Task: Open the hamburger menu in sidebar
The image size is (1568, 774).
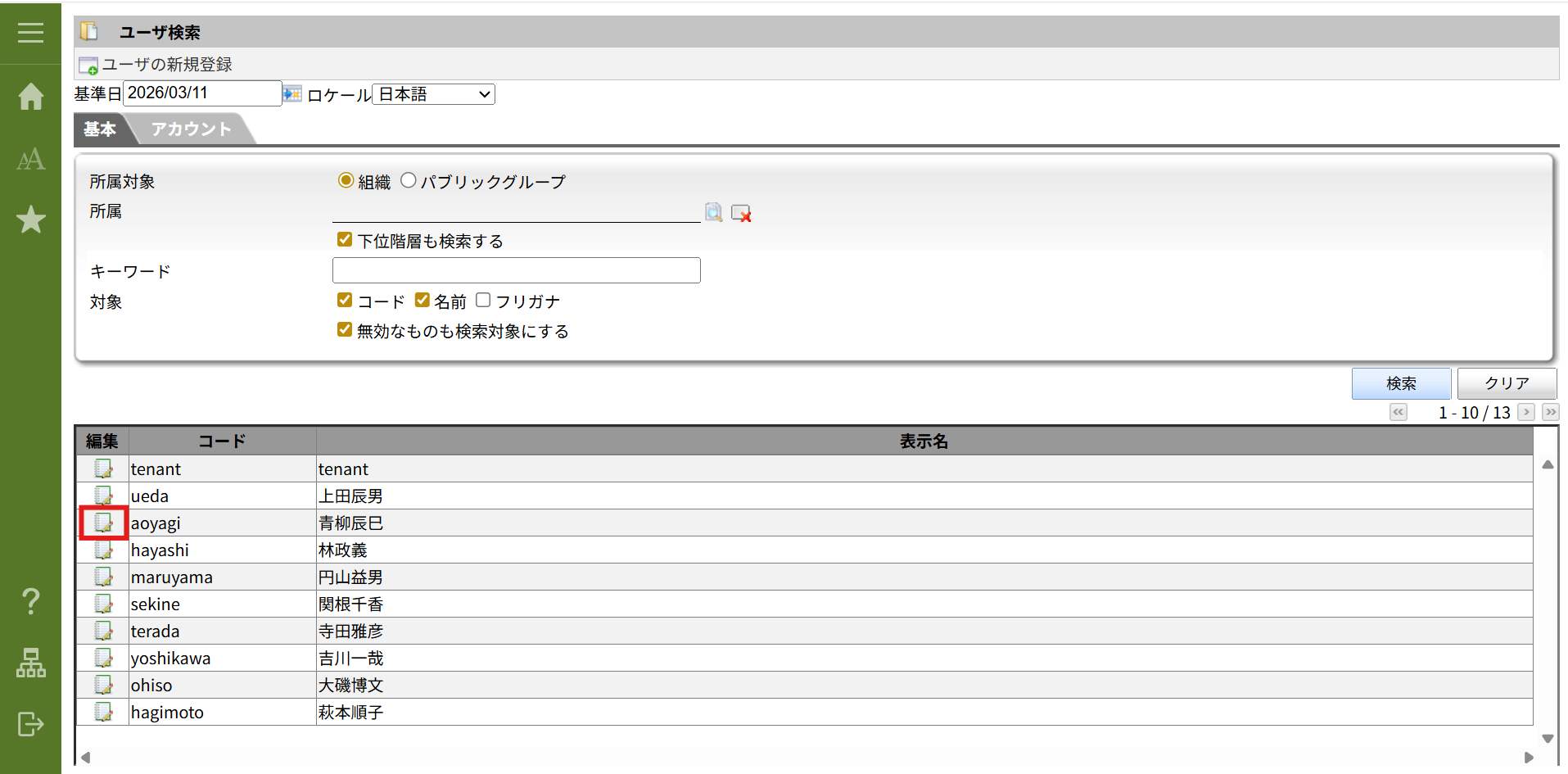Action: pos(30,33)
